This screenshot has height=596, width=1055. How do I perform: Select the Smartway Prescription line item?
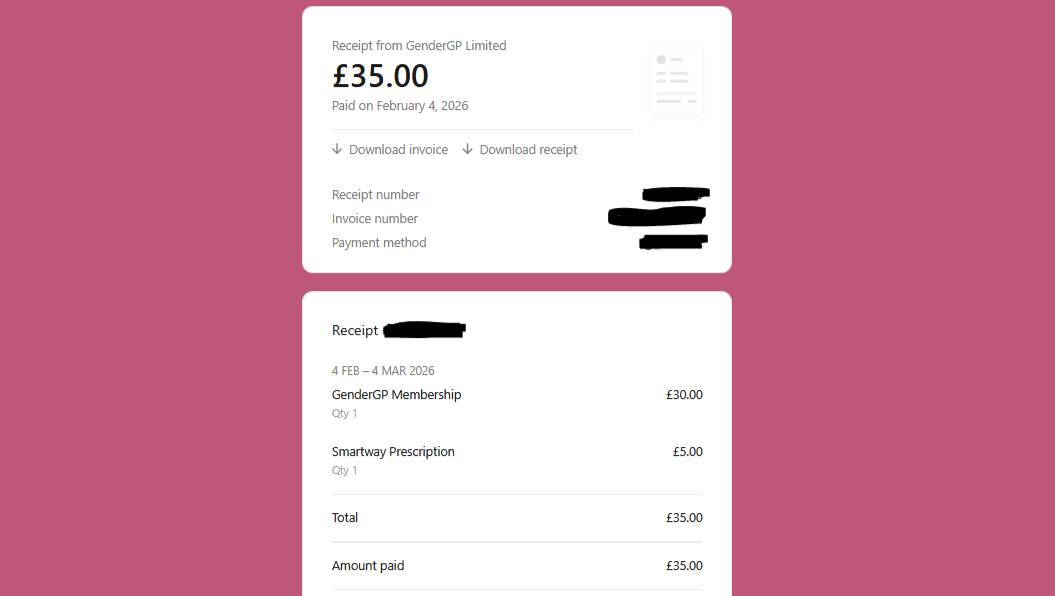393,452
